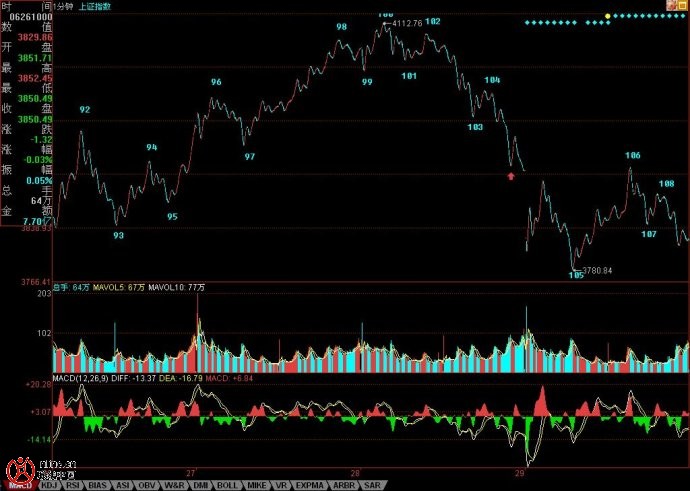This screenshot has height=491, width=690.
Task: Open the RSI indicator tab
Action: (73, 485)
